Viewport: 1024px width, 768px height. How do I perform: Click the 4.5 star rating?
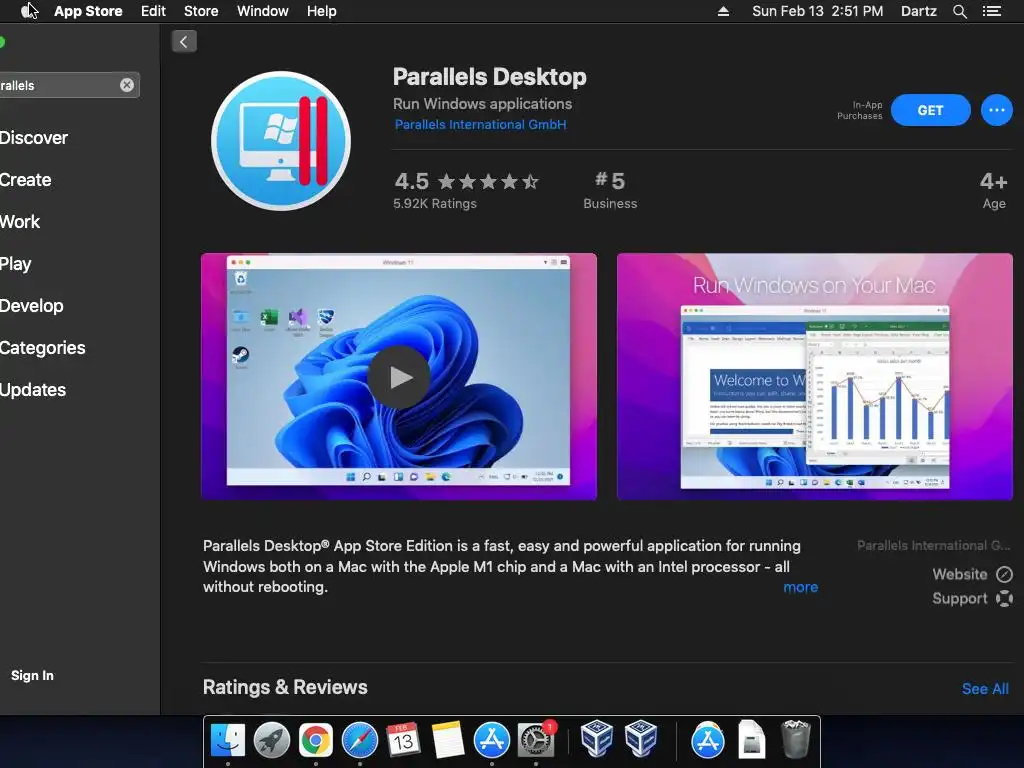tap(466, 181)
